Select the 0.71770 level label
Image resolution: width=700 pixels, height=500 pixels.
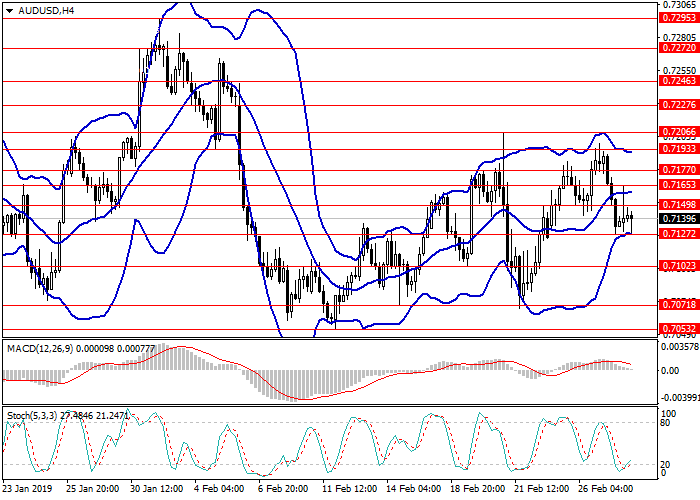[676, 170]
